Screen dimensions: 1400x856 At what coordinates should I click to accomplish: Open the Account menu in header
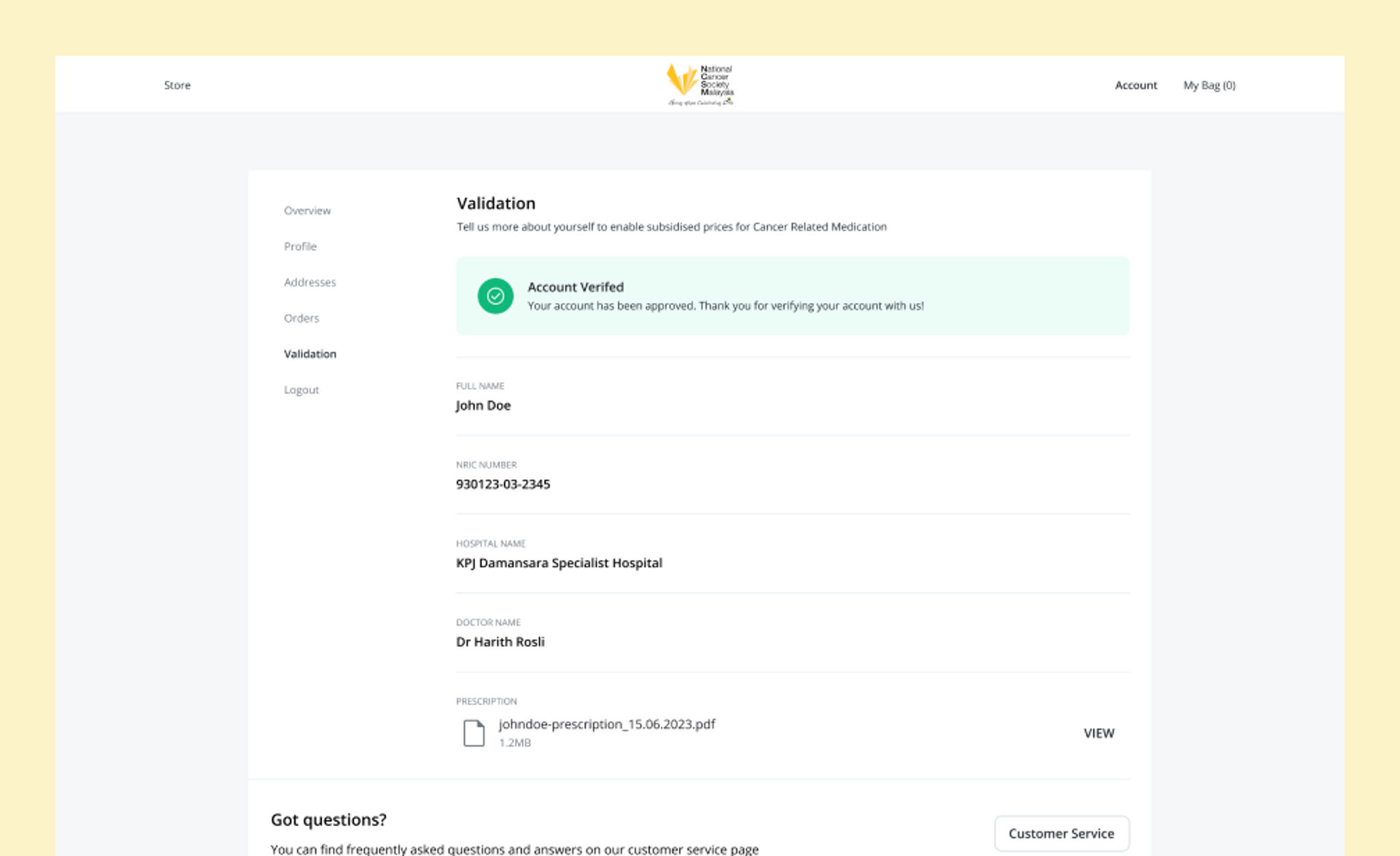(1135, 85)
